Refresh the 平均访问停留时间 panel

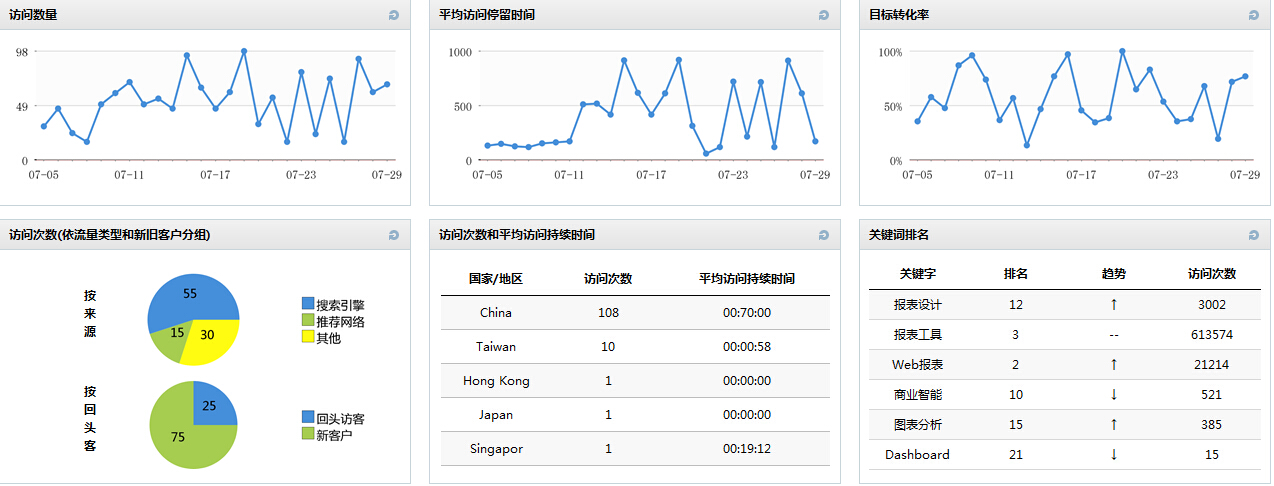(x=824, y=15)
